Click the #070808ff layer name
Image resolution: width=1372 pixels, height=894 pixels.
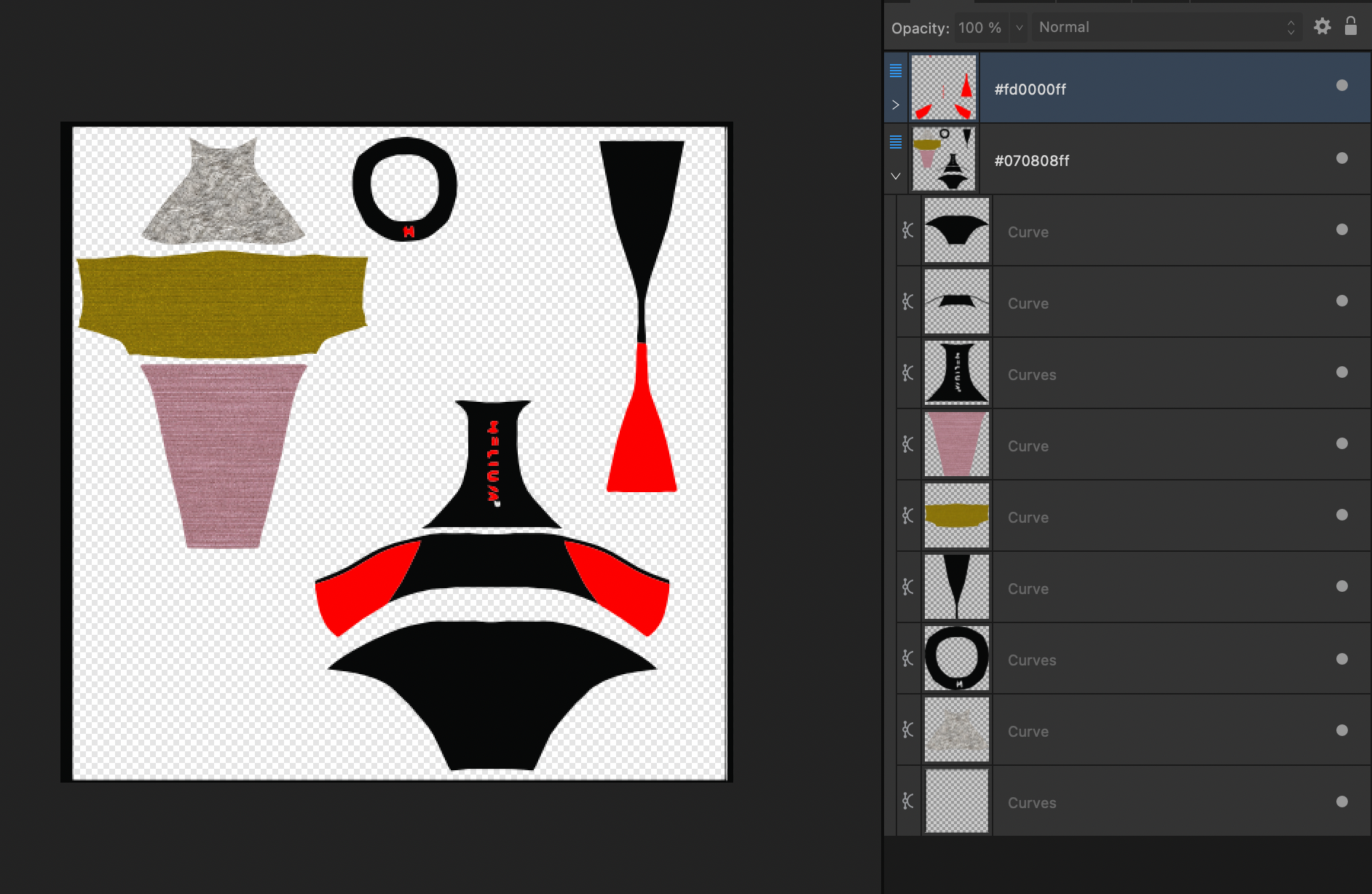coord(1032,161)
